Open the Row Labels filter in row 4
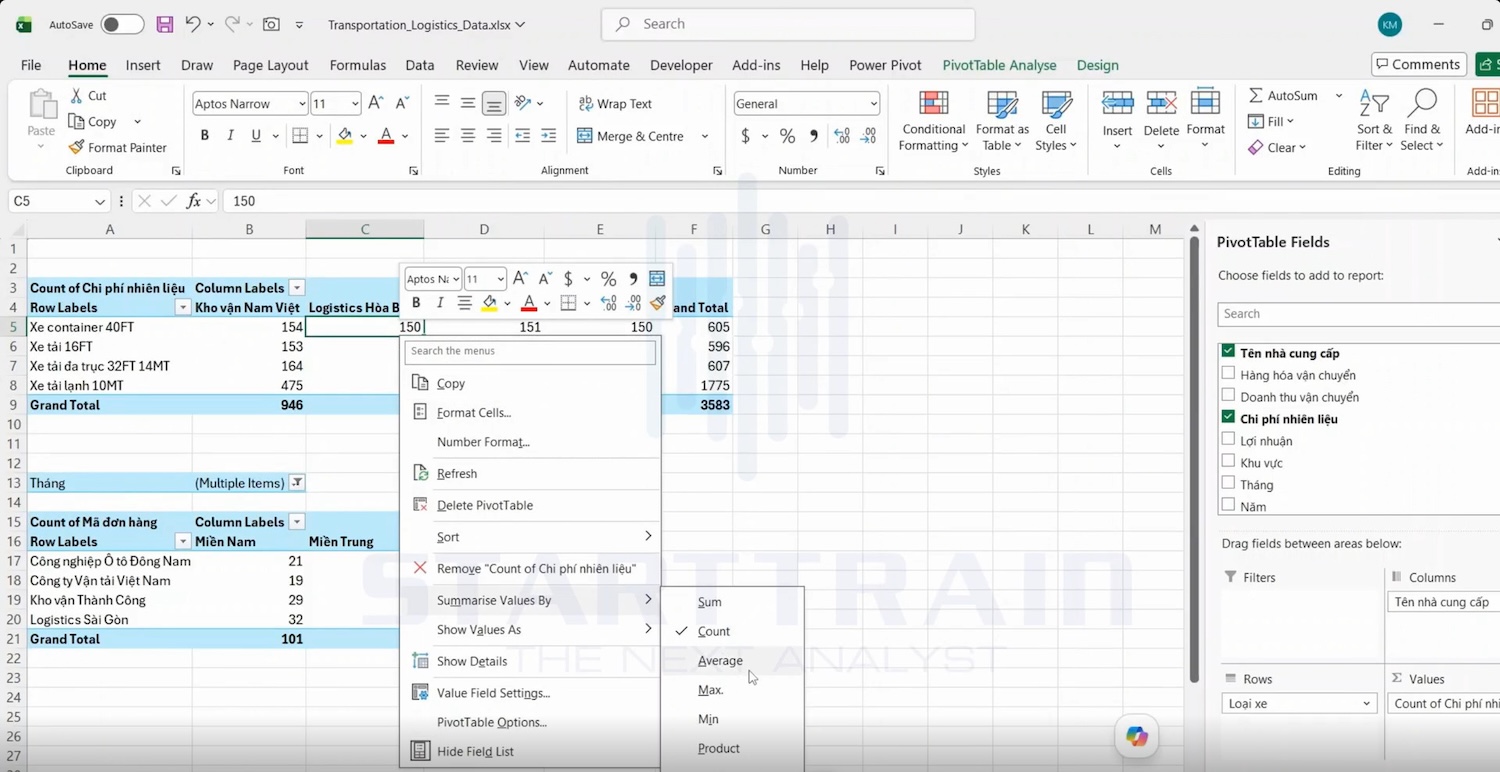 183,307
